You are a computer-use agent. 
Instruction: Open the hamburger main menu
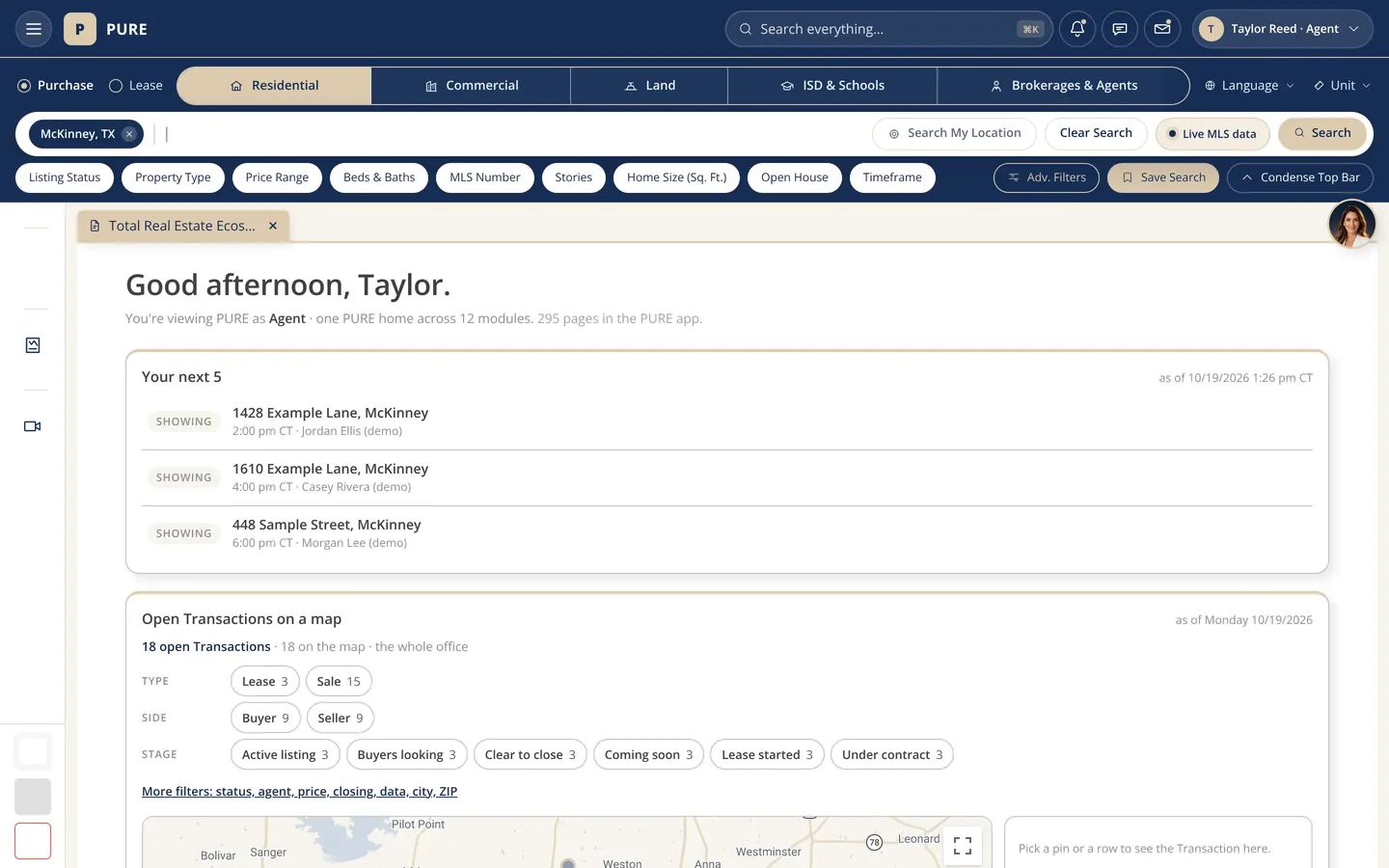[34, 29]
